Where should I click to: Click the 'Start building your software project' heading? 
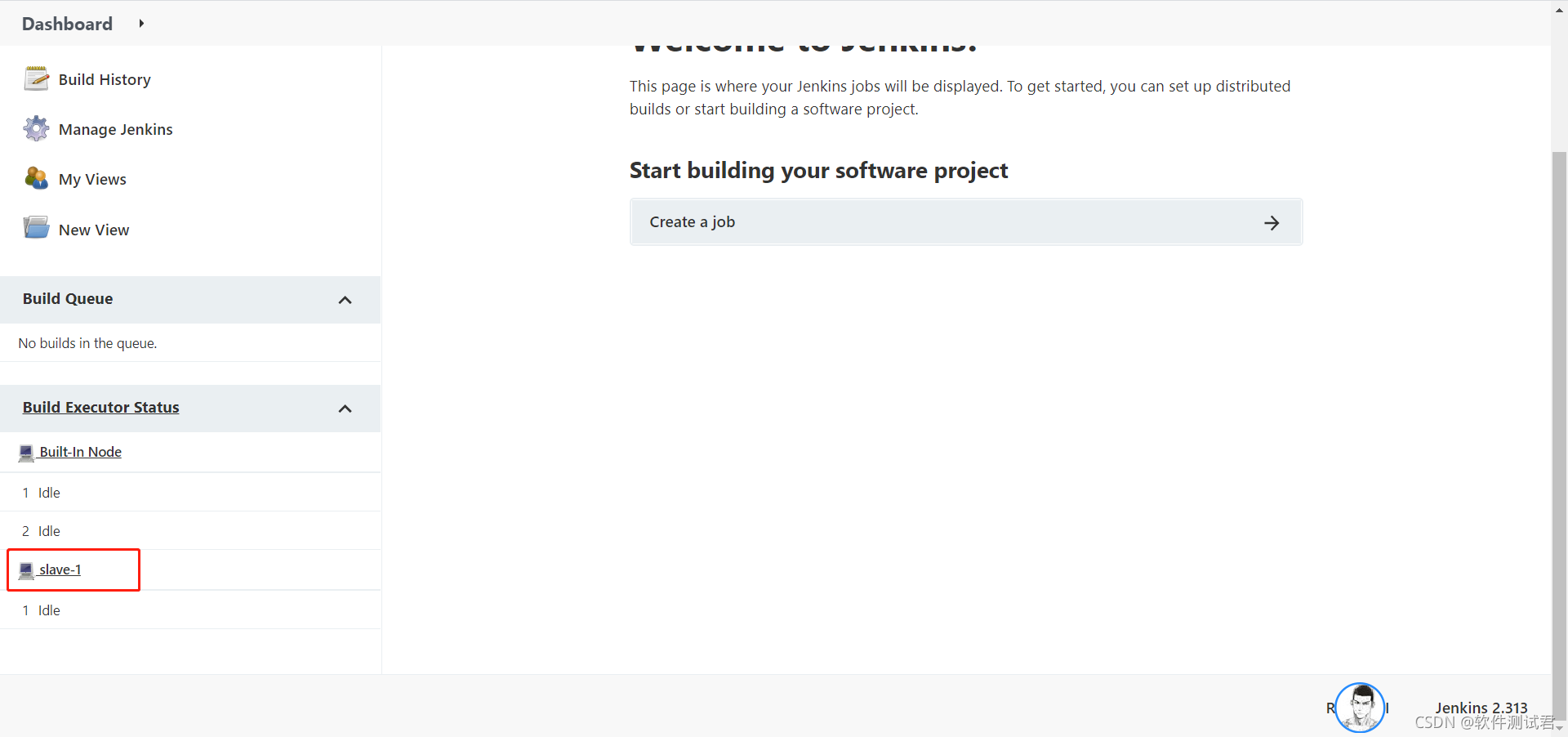[818, 170]
